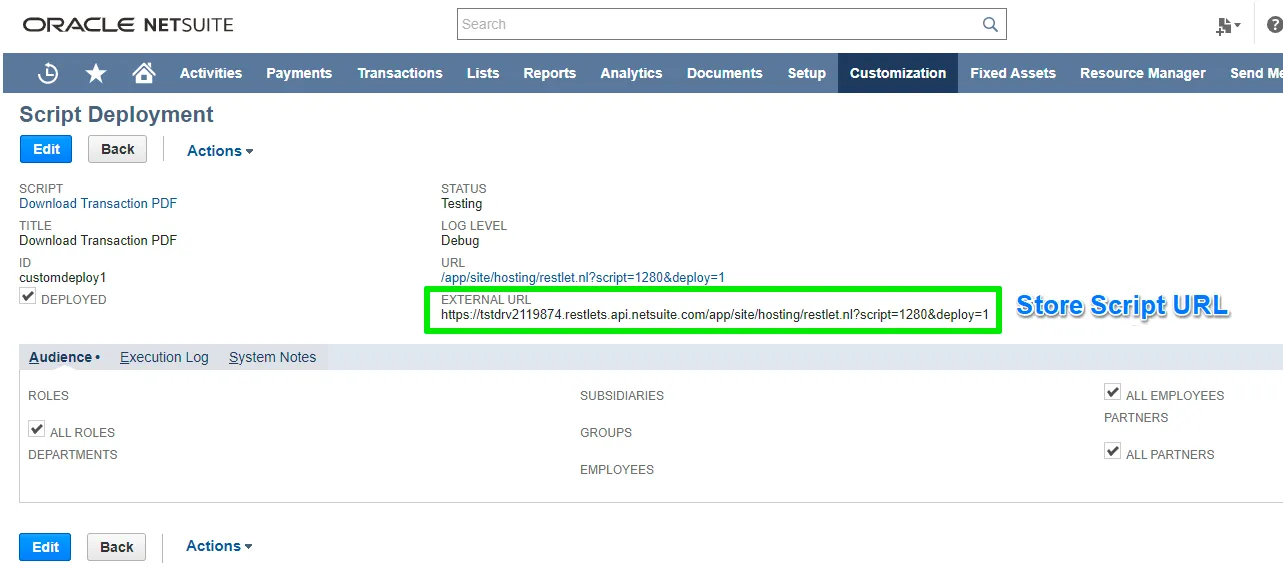This screenshot has height=568, width=1283.
Task: Open the Payments menu
Action: (299, 73)
